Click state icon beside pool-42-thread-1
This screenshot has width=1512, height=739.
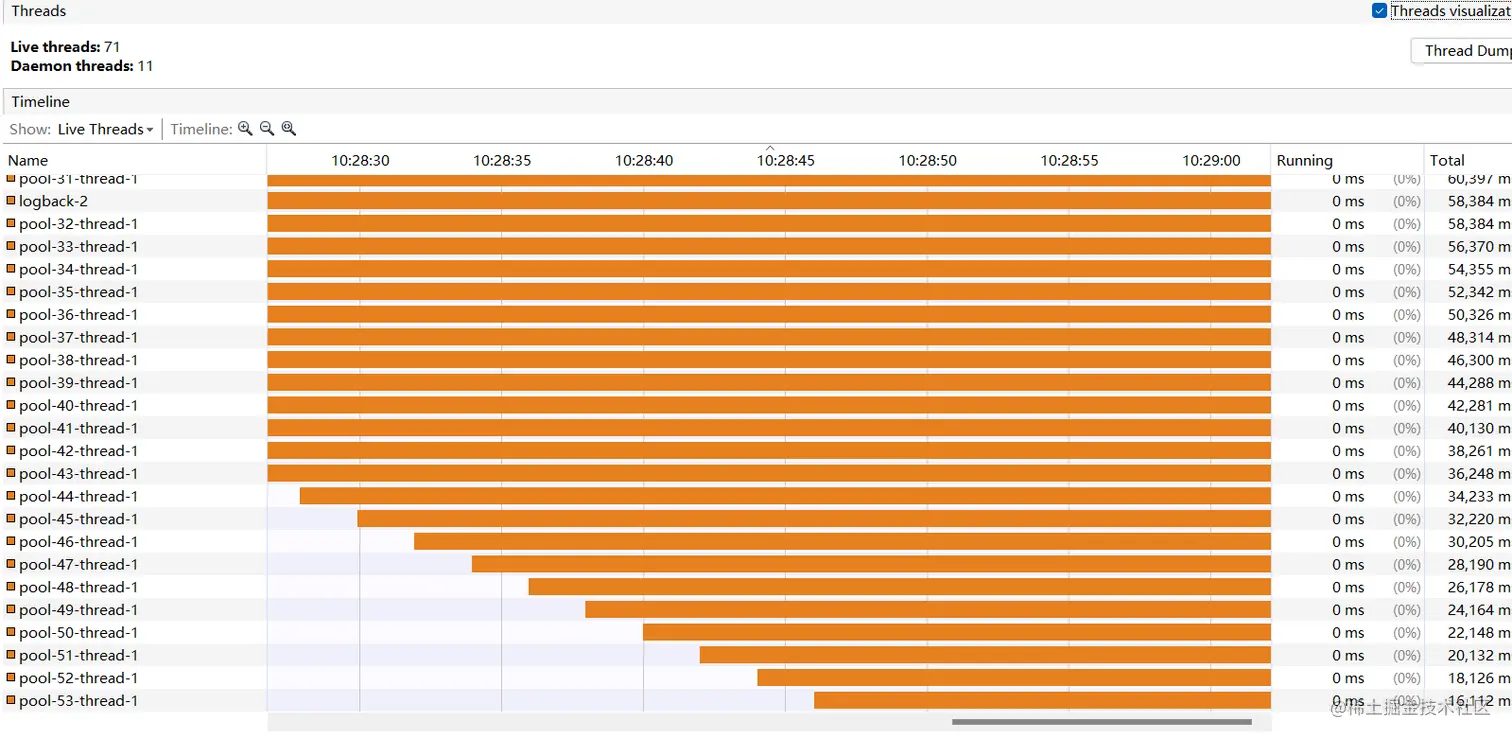coord(11,450)
